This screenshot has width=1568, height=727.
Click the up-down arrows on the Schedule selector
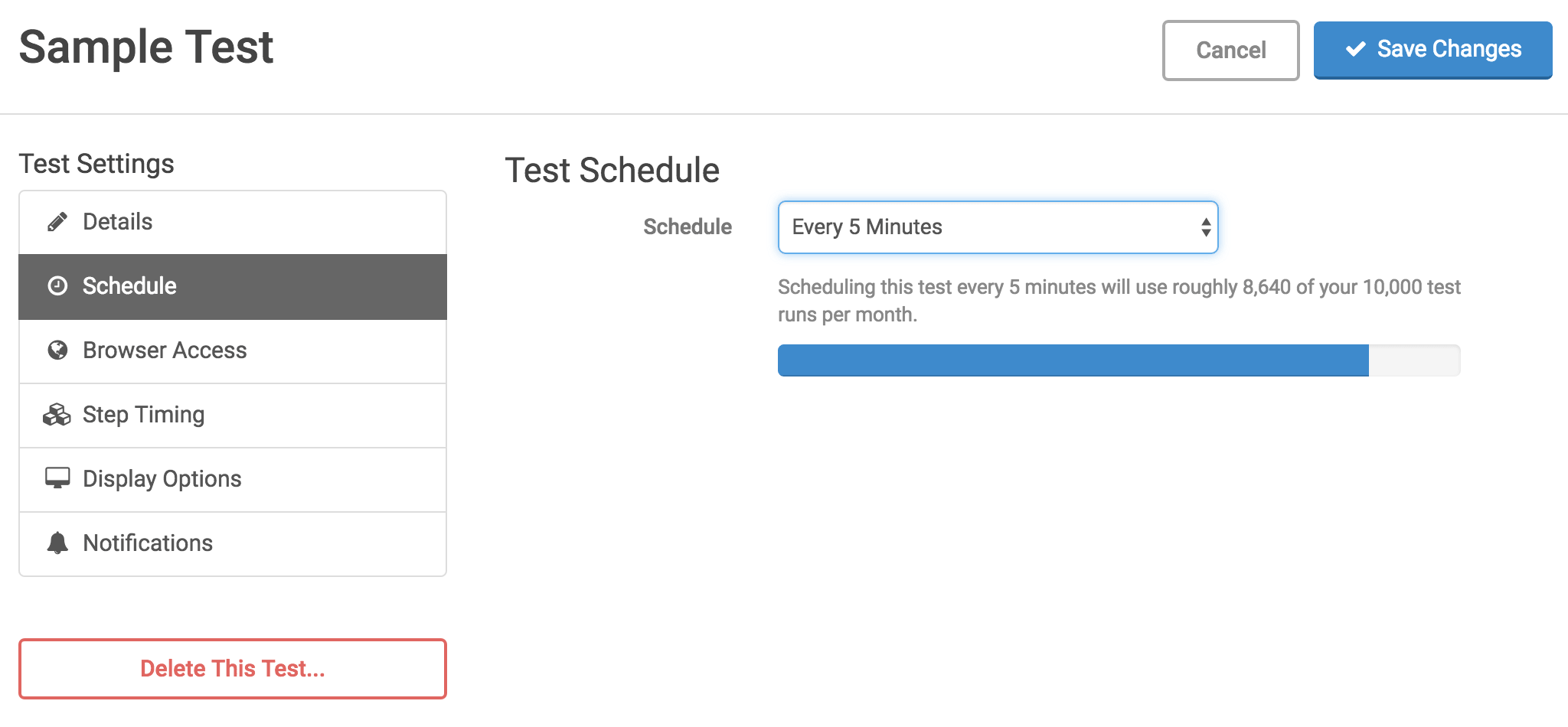(1204, 227)
